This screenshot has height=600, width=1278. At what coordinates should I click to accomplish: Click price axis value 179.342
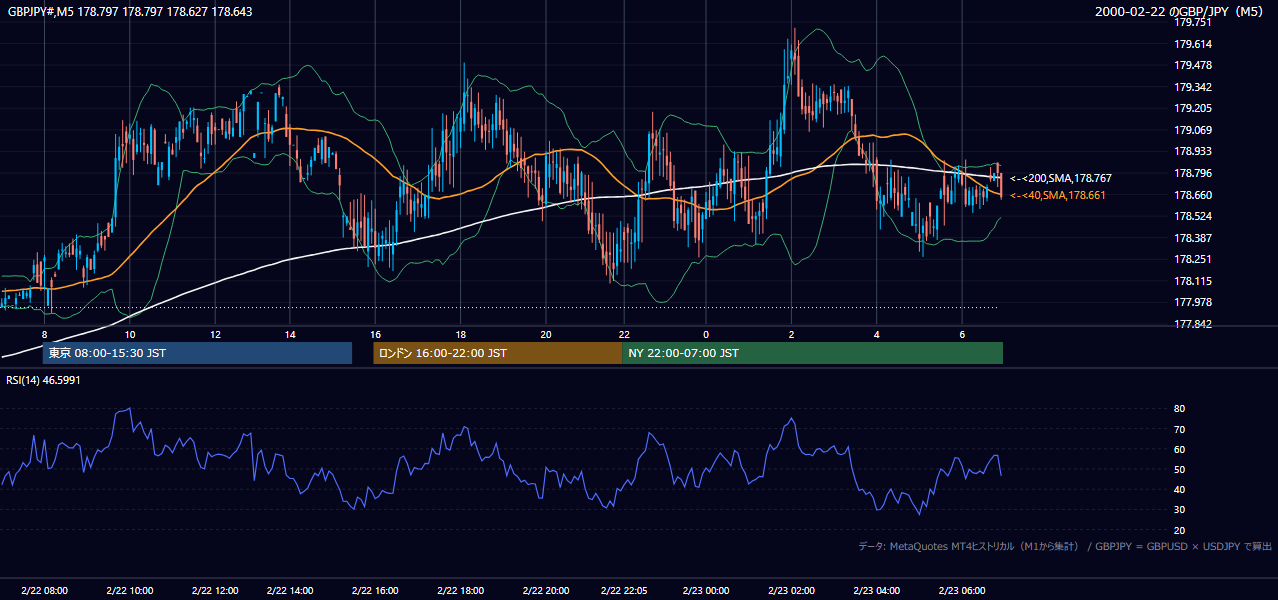pos(1193,87)
